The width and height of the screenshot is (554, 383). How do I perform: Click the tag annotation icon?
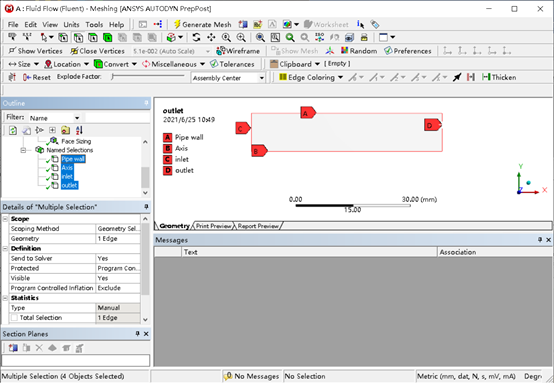point(375,24)
